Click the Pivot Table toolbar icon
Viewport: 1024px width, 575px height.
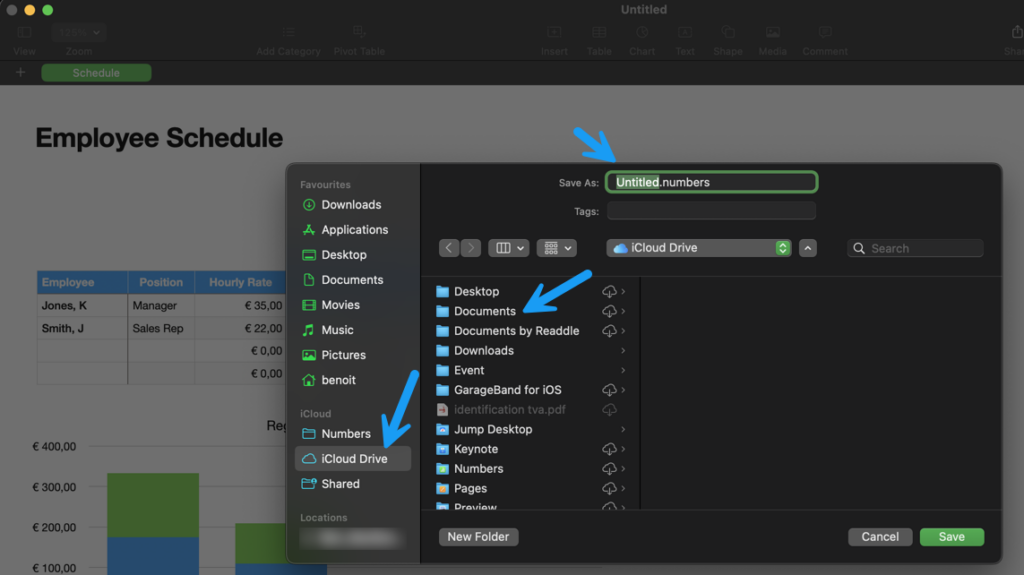(359, 39)
